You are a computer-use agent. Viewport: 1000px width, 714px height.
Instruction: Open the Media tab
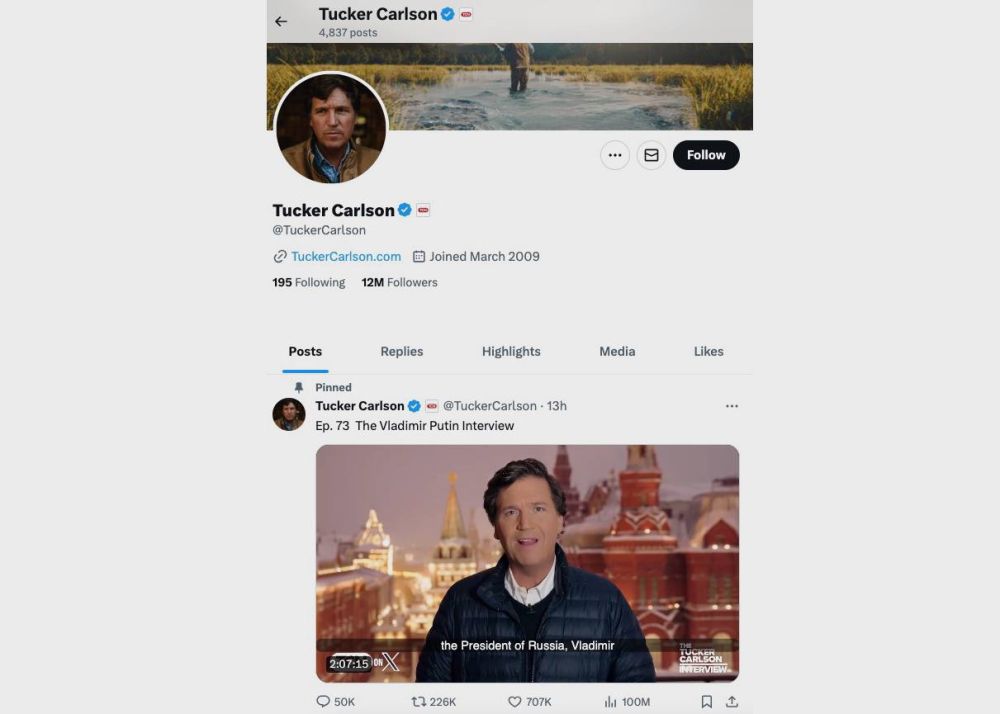(617, 351)
